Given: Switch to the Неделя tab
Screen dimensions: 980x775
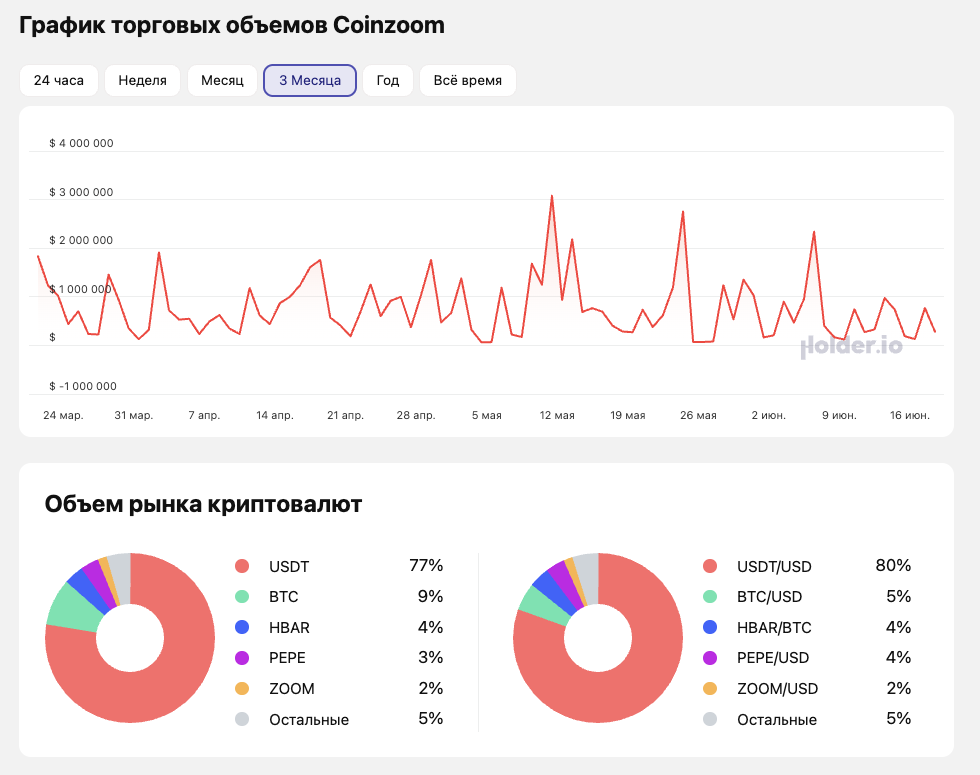Looking at the screenshot, I should click(x=142, y=81).
